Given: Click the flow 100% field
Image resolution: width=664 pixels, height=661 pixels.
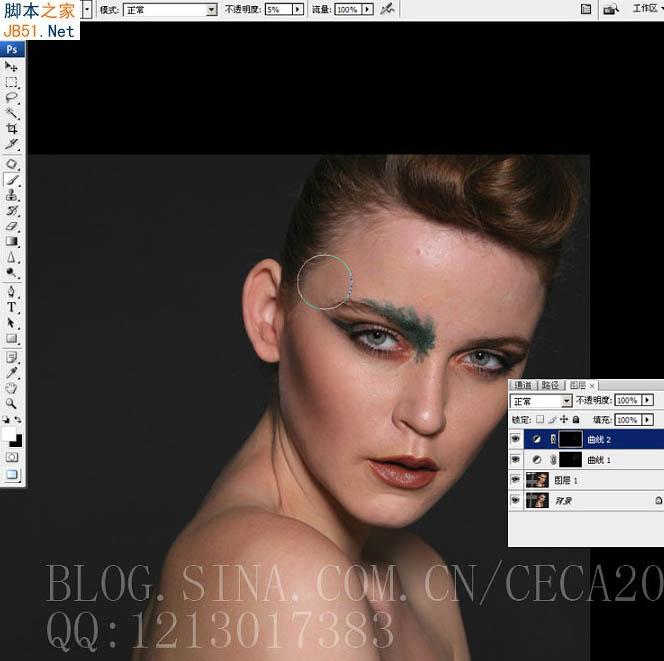Looking at the screenshot, I should (x=348, y=9).
